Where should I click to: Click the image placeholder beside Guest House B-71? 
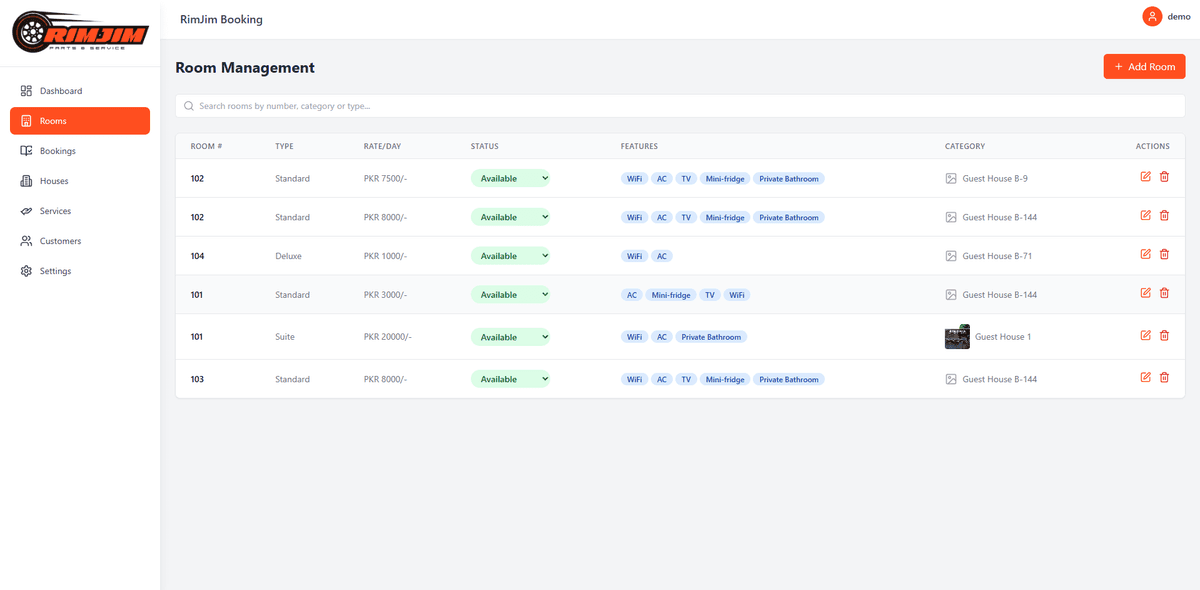(950, 256)
